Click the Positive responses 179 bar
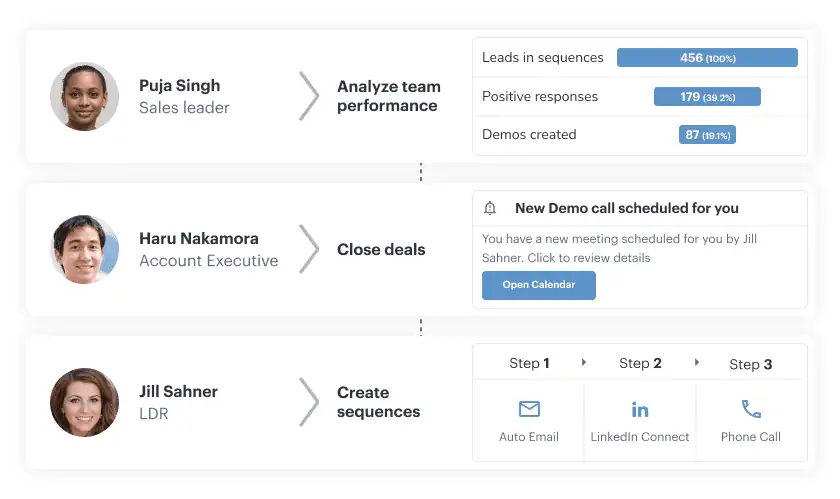The height and width of the screenshot is (499, 840). point(707,96)
